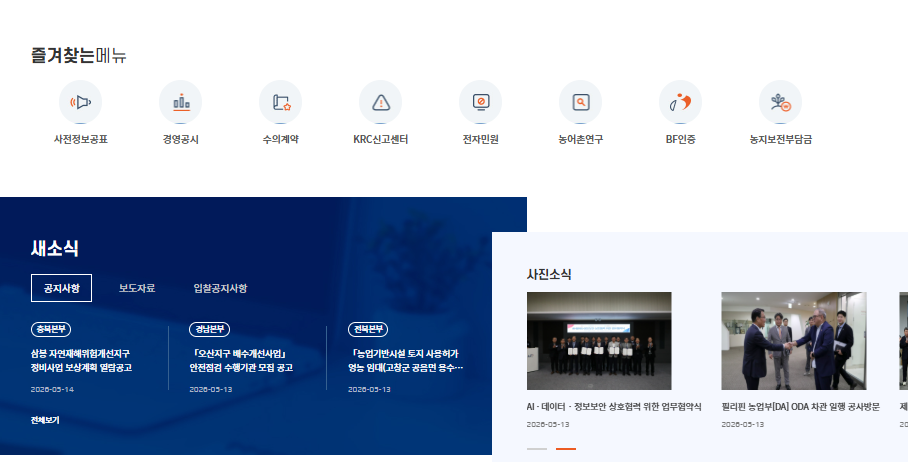Open notice 농업기반시설 토지 사용허가

pyautogui.click(x=405, y=361)
